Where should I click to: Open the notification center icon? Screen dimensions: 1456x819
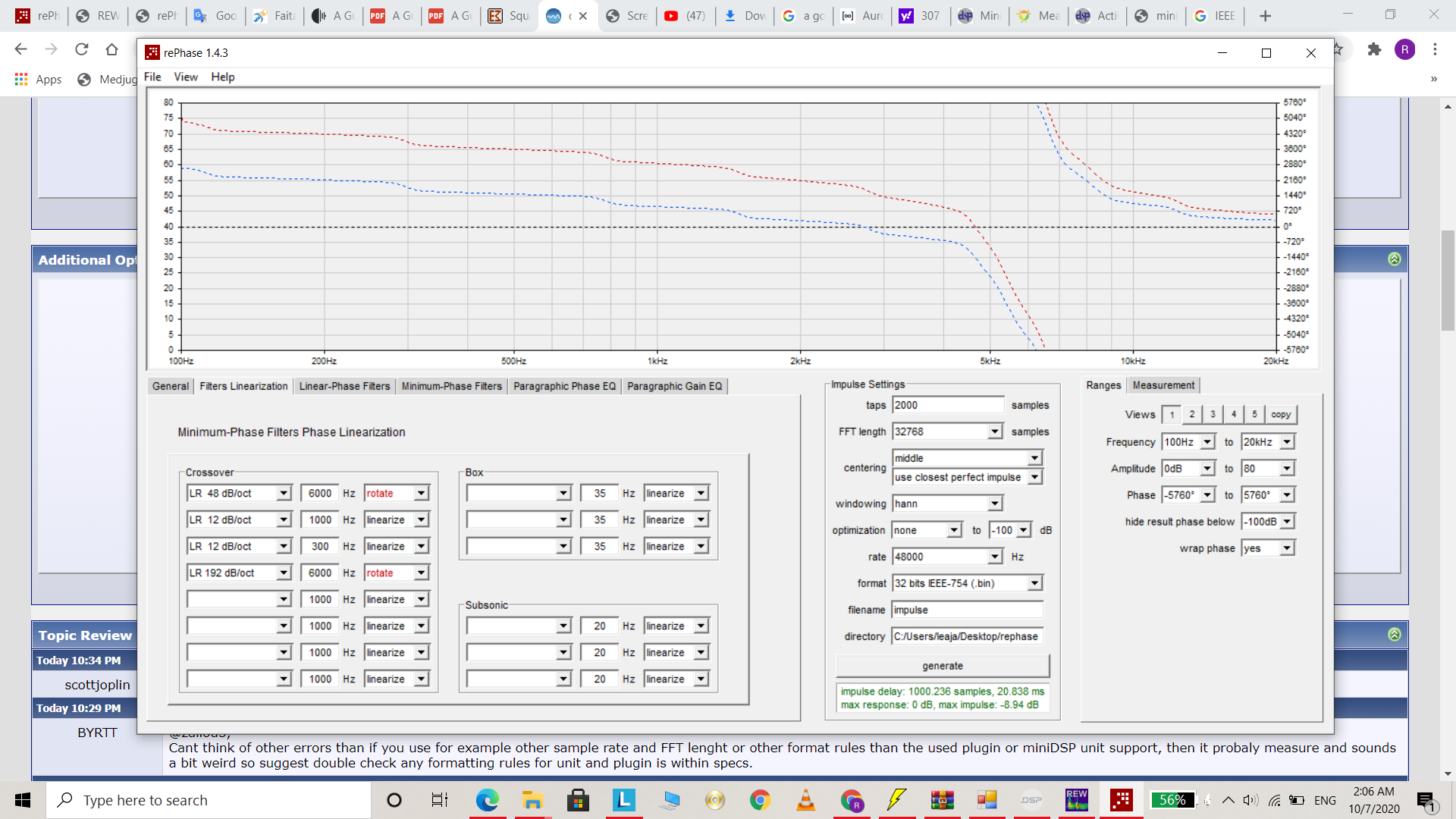[x=1426, y=800]
